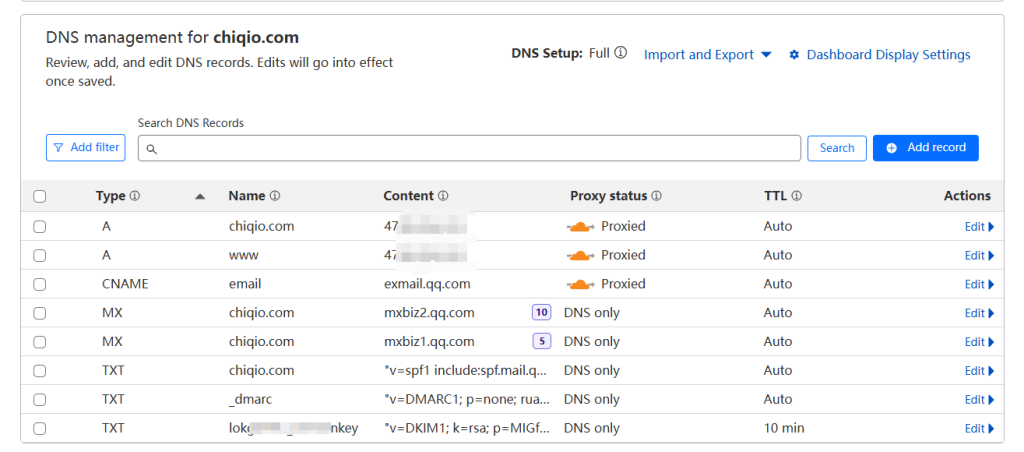1024x452 pixels.
Task: Open the Import and Export dropdown
Action: 708,55
